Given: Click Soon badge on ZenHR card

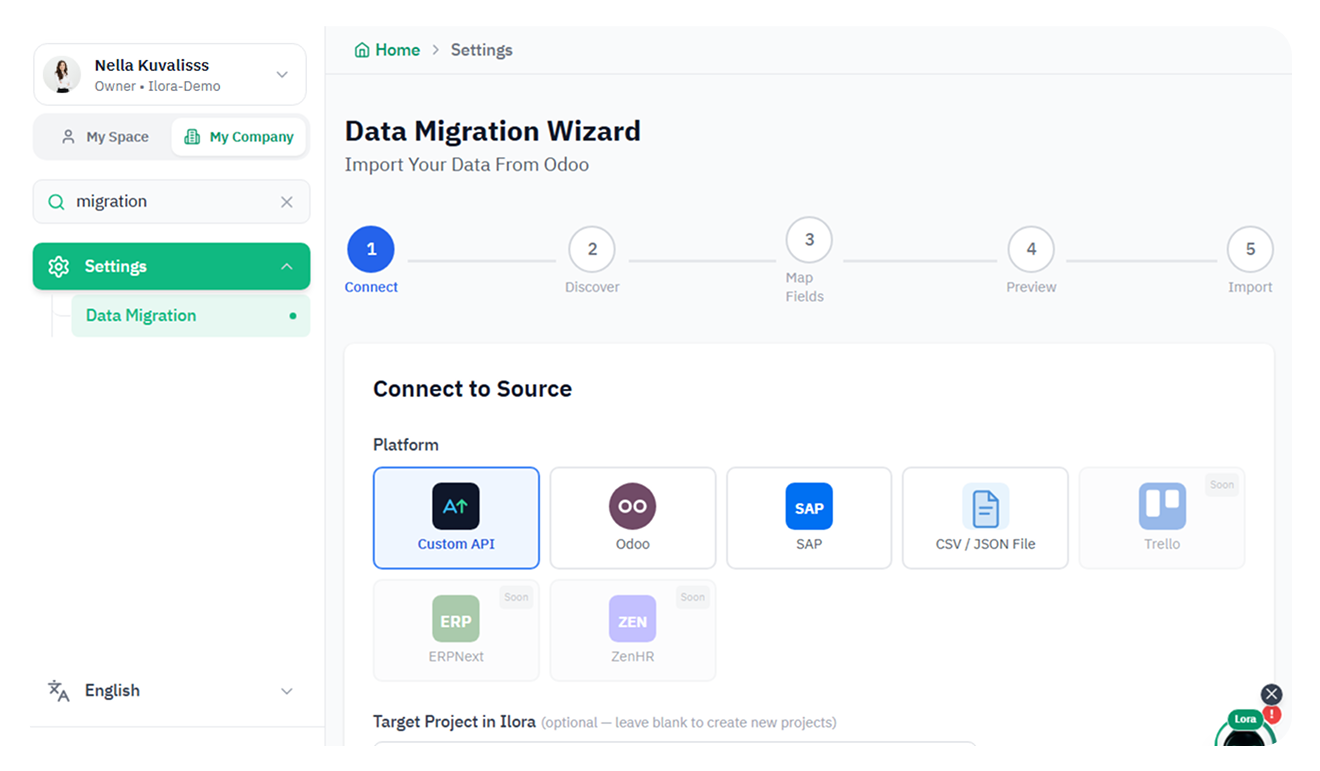Looking at the screenshot, I should (x=693, y=598).
